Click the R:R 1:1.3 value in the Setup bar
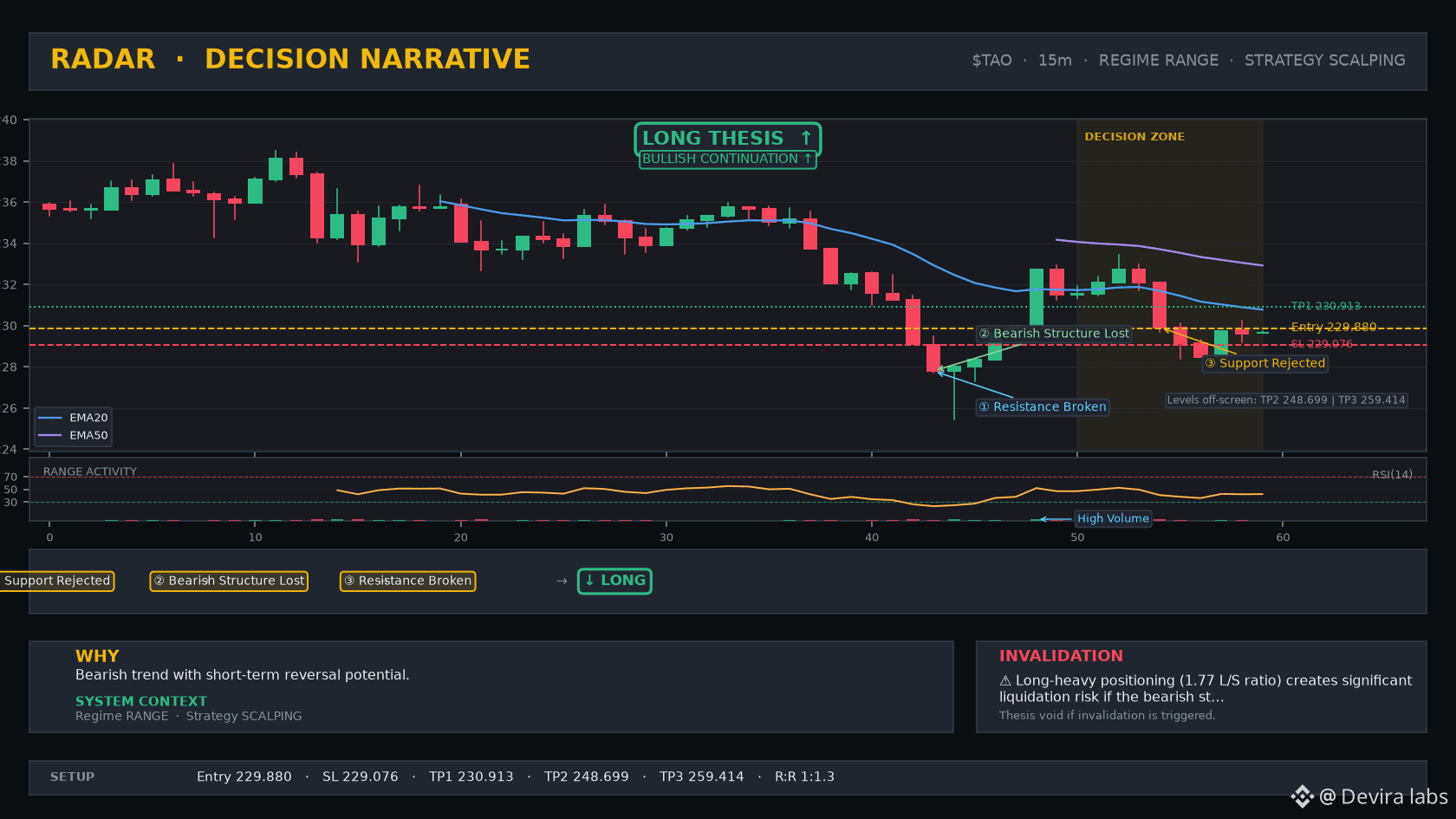 (804, 777)
